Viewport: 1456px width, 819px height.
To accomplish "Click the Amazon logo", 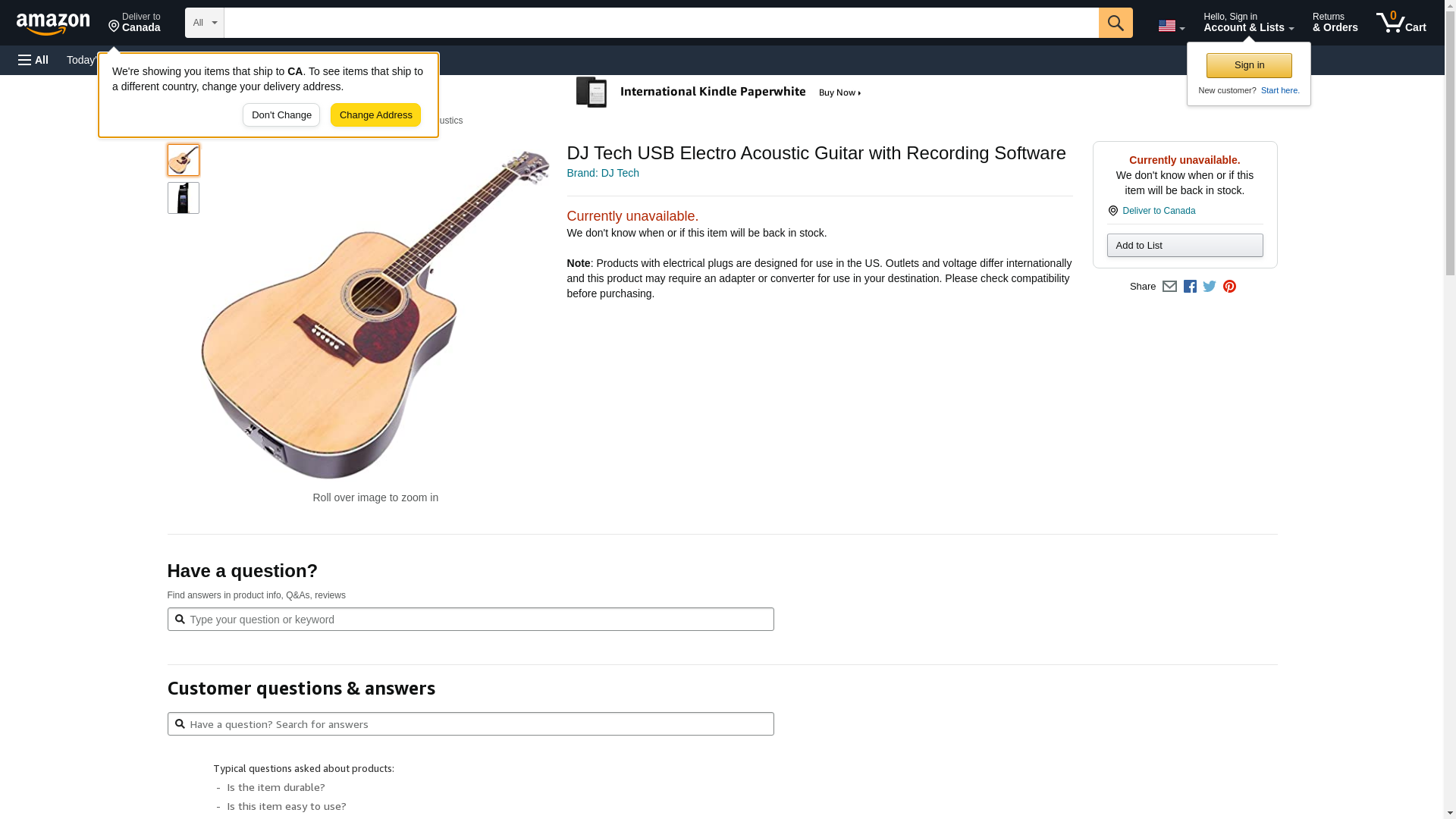I will point(53,24).
